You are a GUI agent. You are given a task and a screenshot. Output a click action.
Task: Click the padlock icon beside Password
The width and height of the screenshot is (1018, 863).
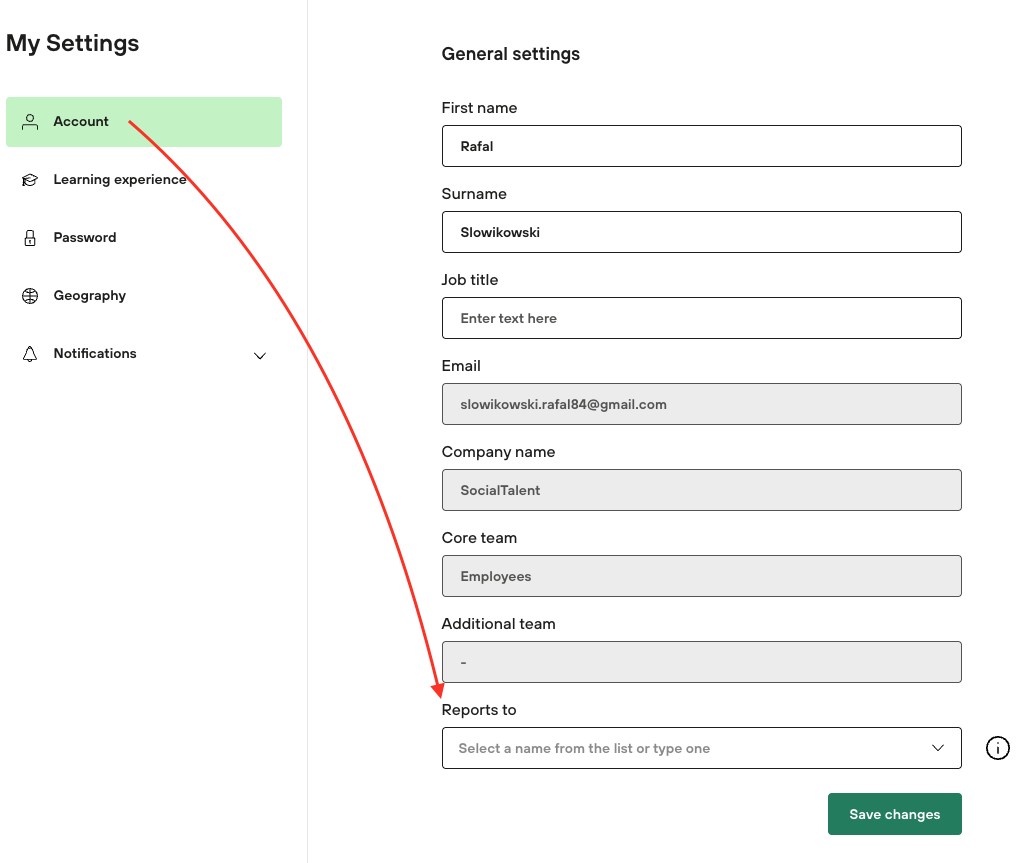[x=30, y=238]
